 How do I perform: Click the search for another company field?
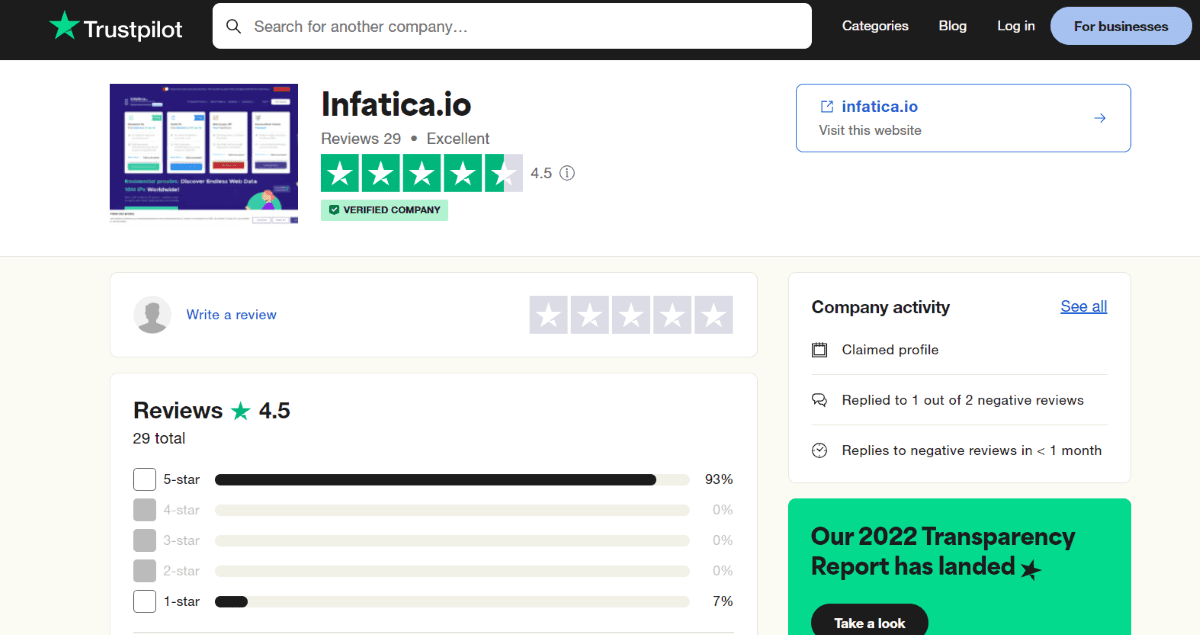[x=512, y=26]
